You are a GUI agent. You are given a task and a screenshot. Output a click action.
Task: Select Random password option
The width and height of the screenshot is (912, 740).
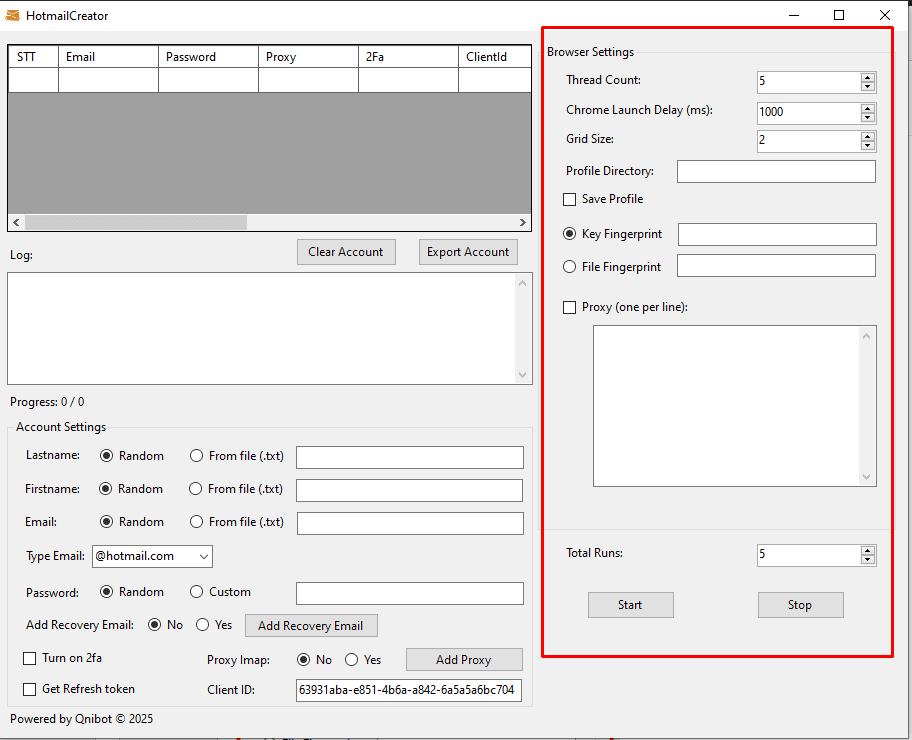click(x=106, y=592)
